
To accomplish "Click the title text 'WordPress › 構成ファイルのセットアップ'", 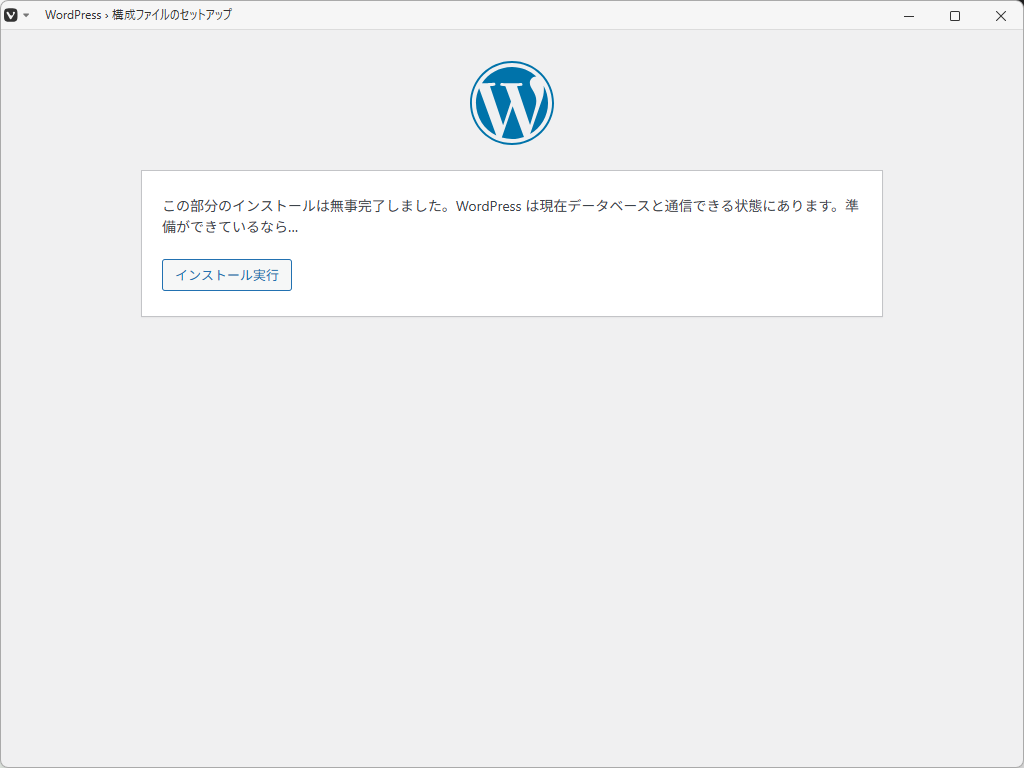I will pos(138,15).
